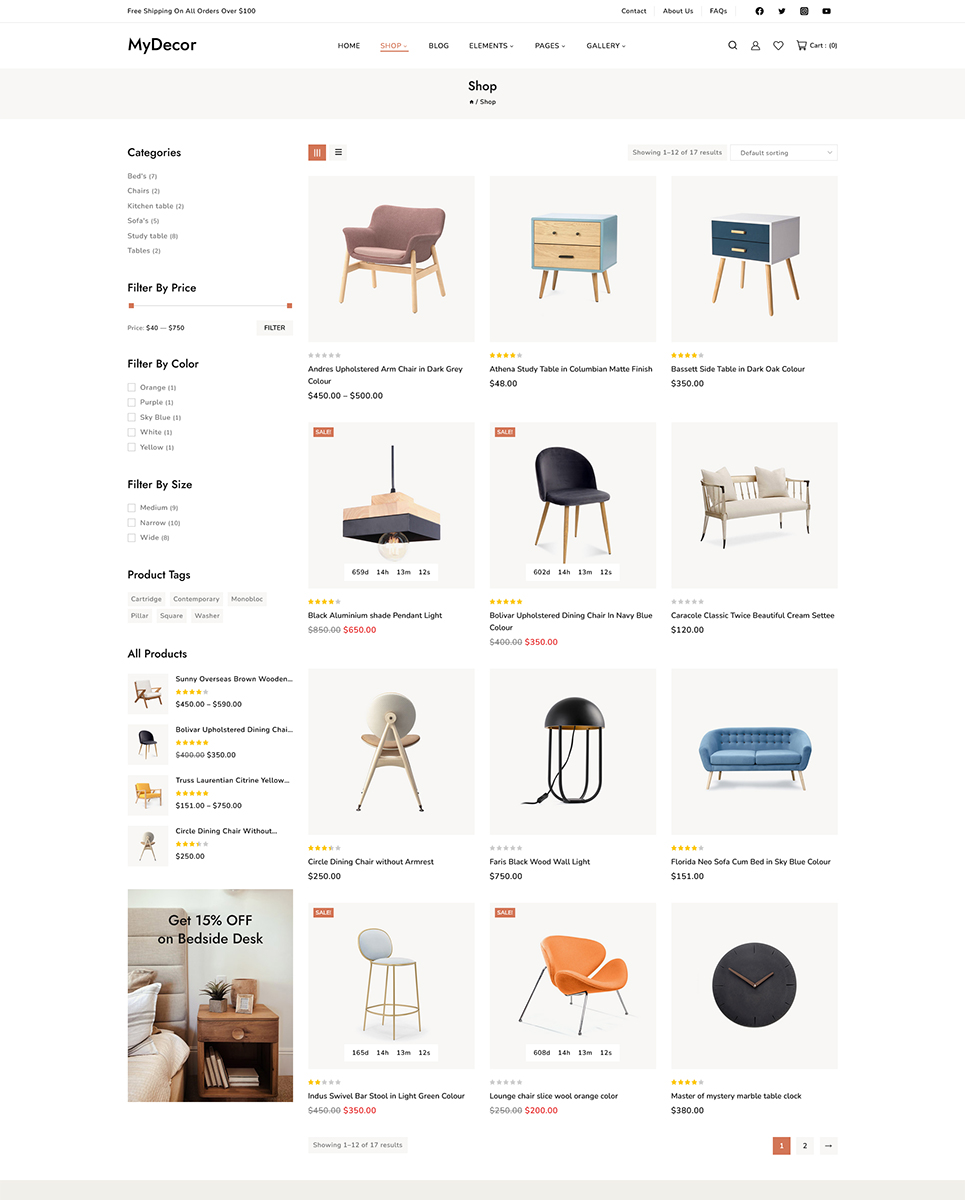Open the Default sorting dropdown

784,152
